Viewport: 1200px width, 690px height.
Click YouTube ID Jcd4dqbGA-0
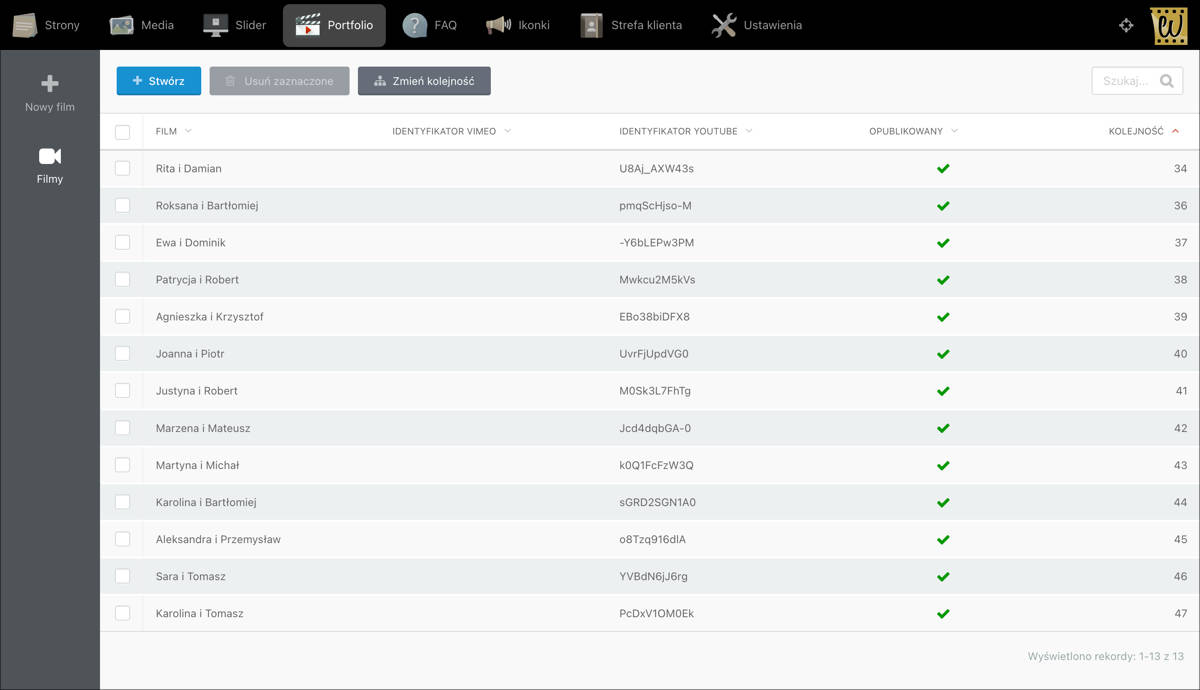656,428
